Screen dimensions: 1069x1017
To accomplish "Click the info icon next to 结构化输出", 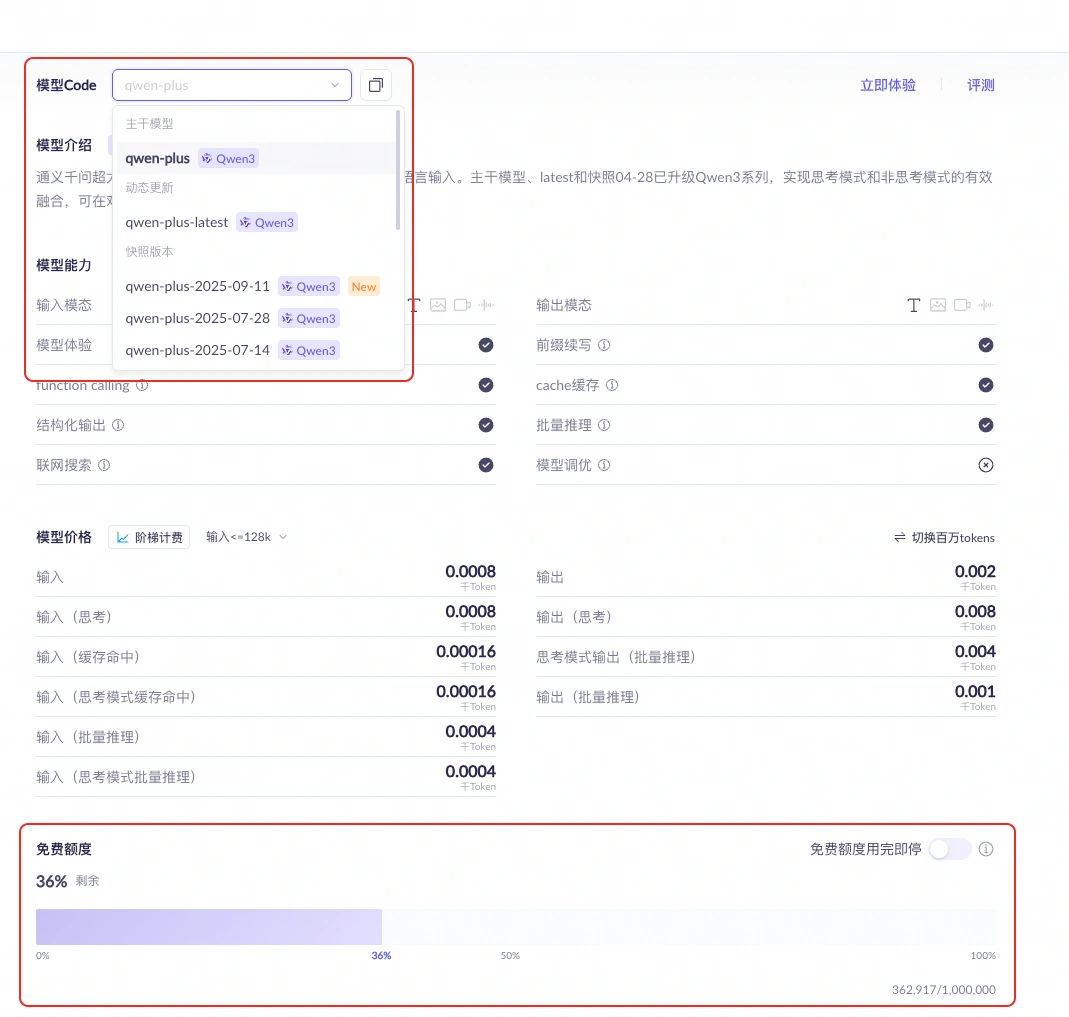I will [118, 425].
